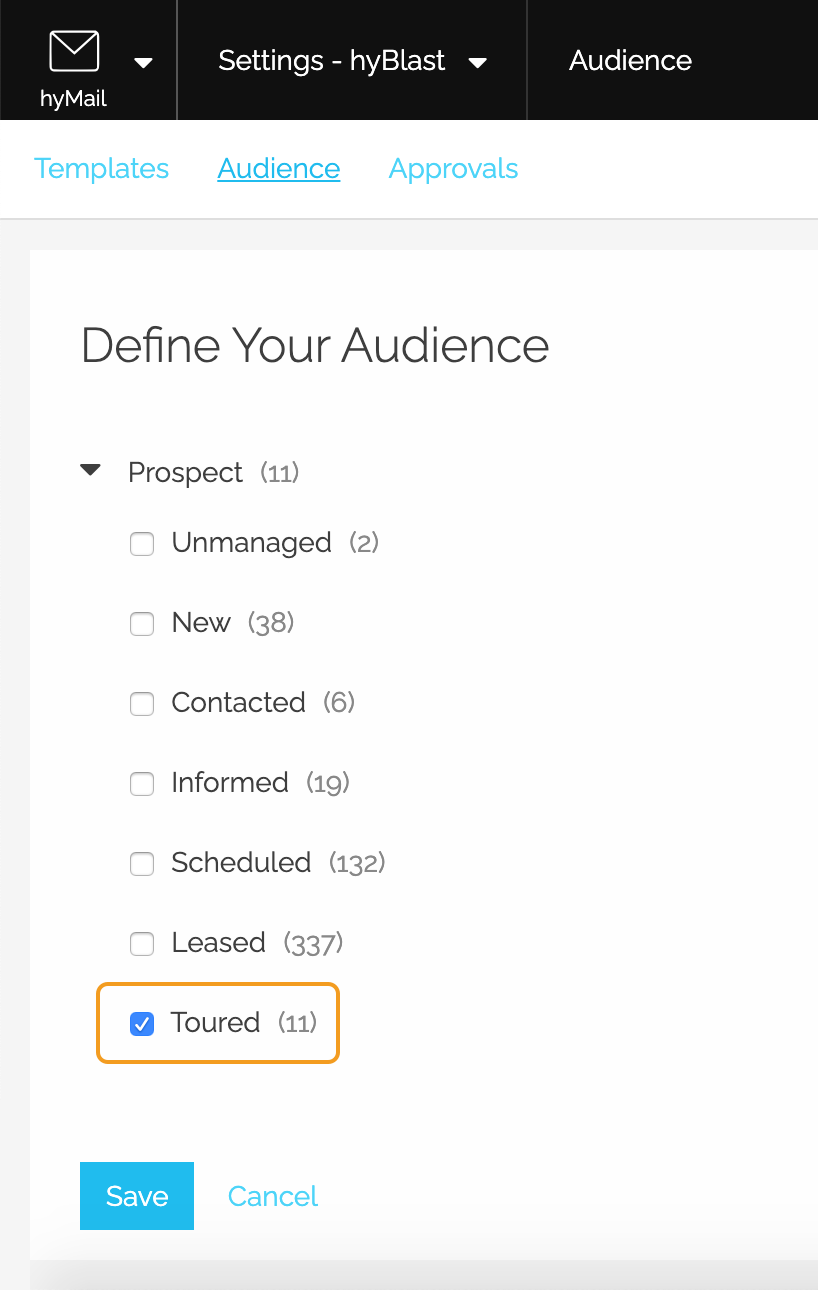Click the hyMail envelope icon

tap(74, 51)
